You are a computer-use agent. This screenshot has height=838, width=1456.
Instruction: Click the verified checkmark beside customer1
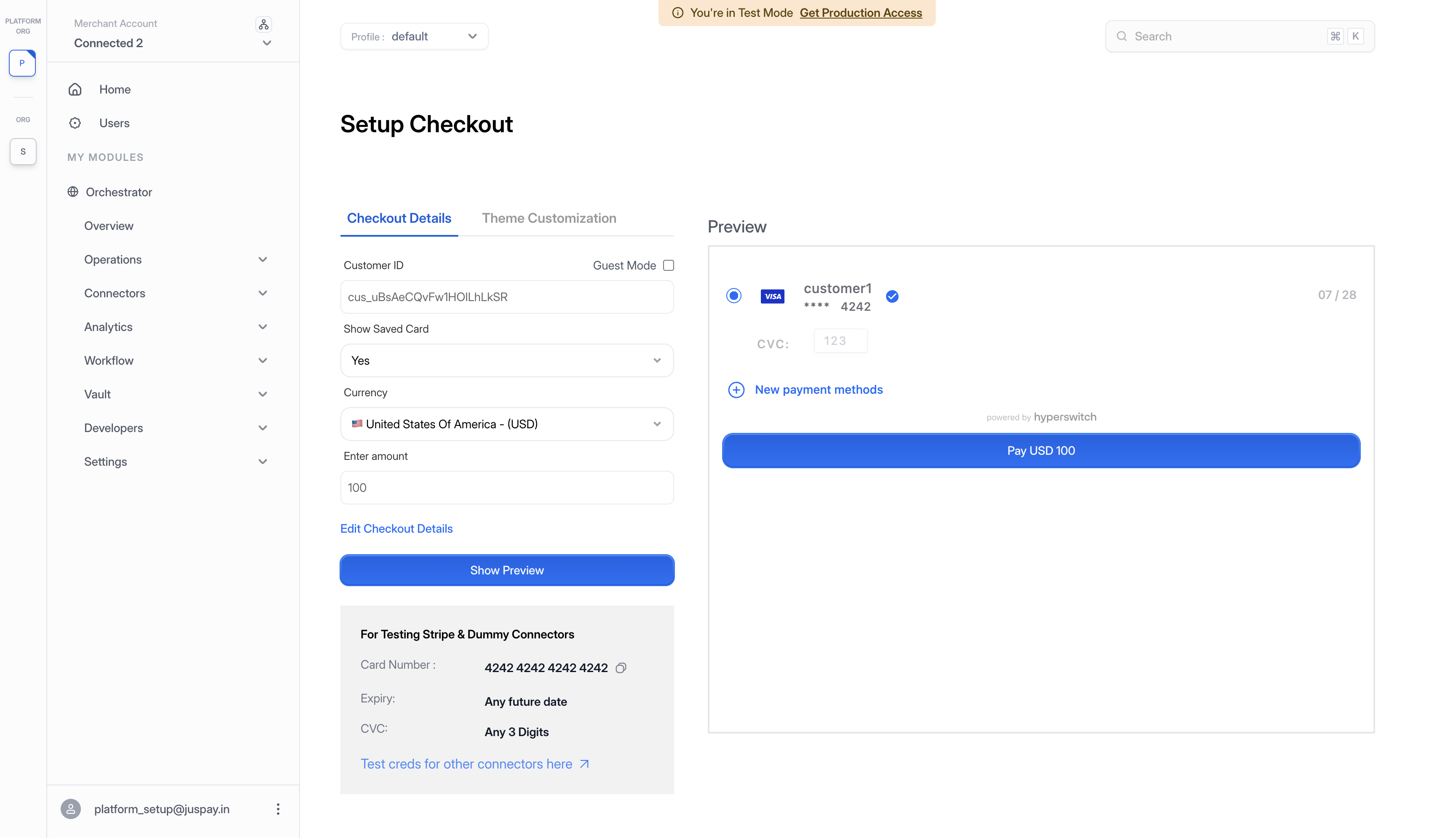pos(892,296)
